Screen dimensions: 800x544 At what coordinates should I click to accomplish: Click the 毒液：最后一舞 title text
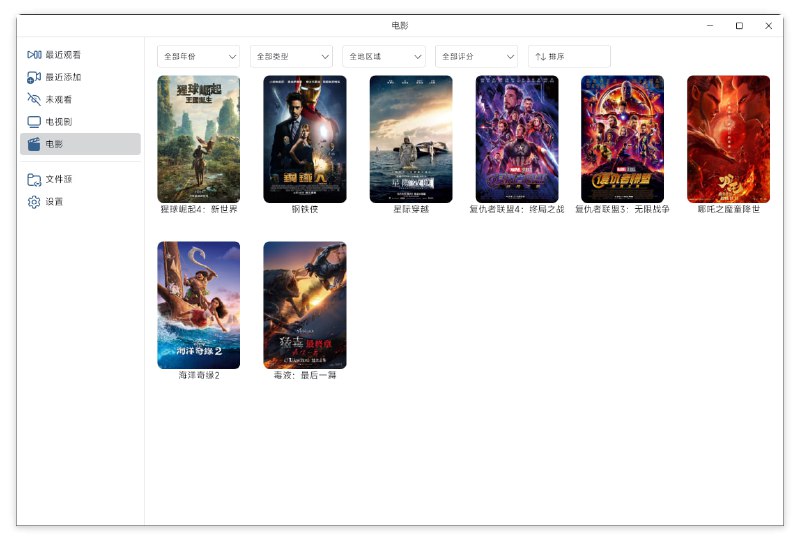(304, 376)
